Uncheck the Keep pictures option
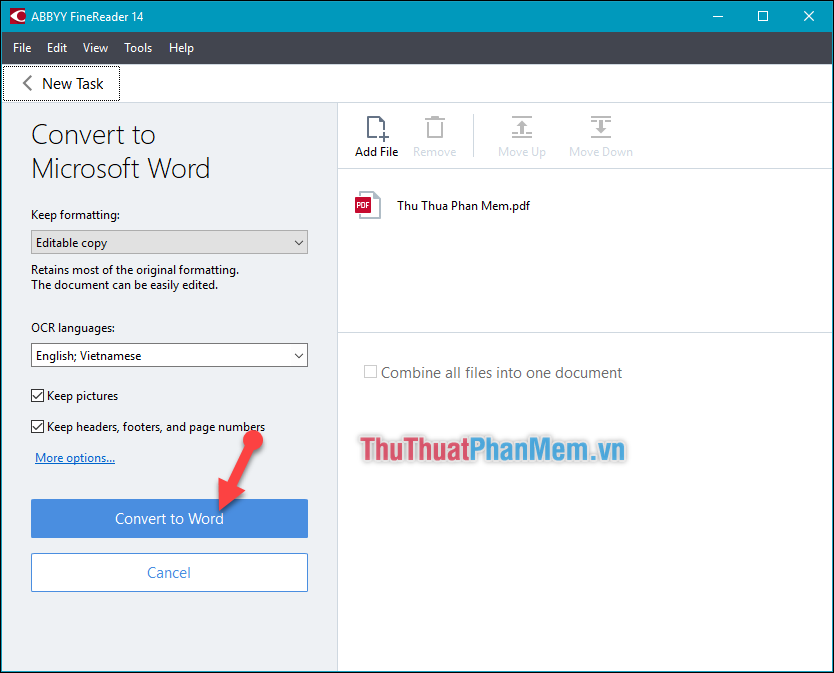 tap(37, 395)
